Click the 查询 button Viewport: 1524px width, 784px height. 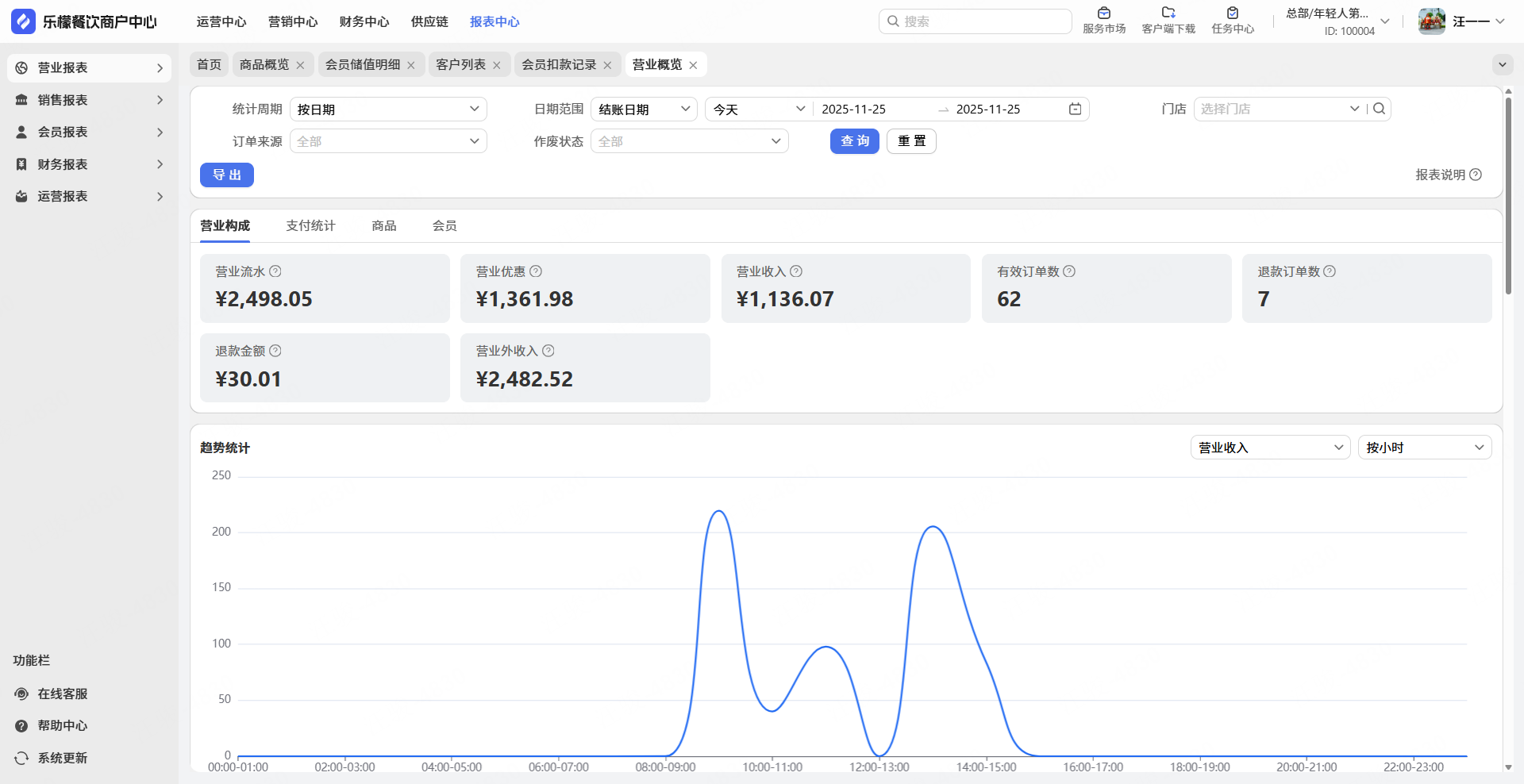click(855, 141)
